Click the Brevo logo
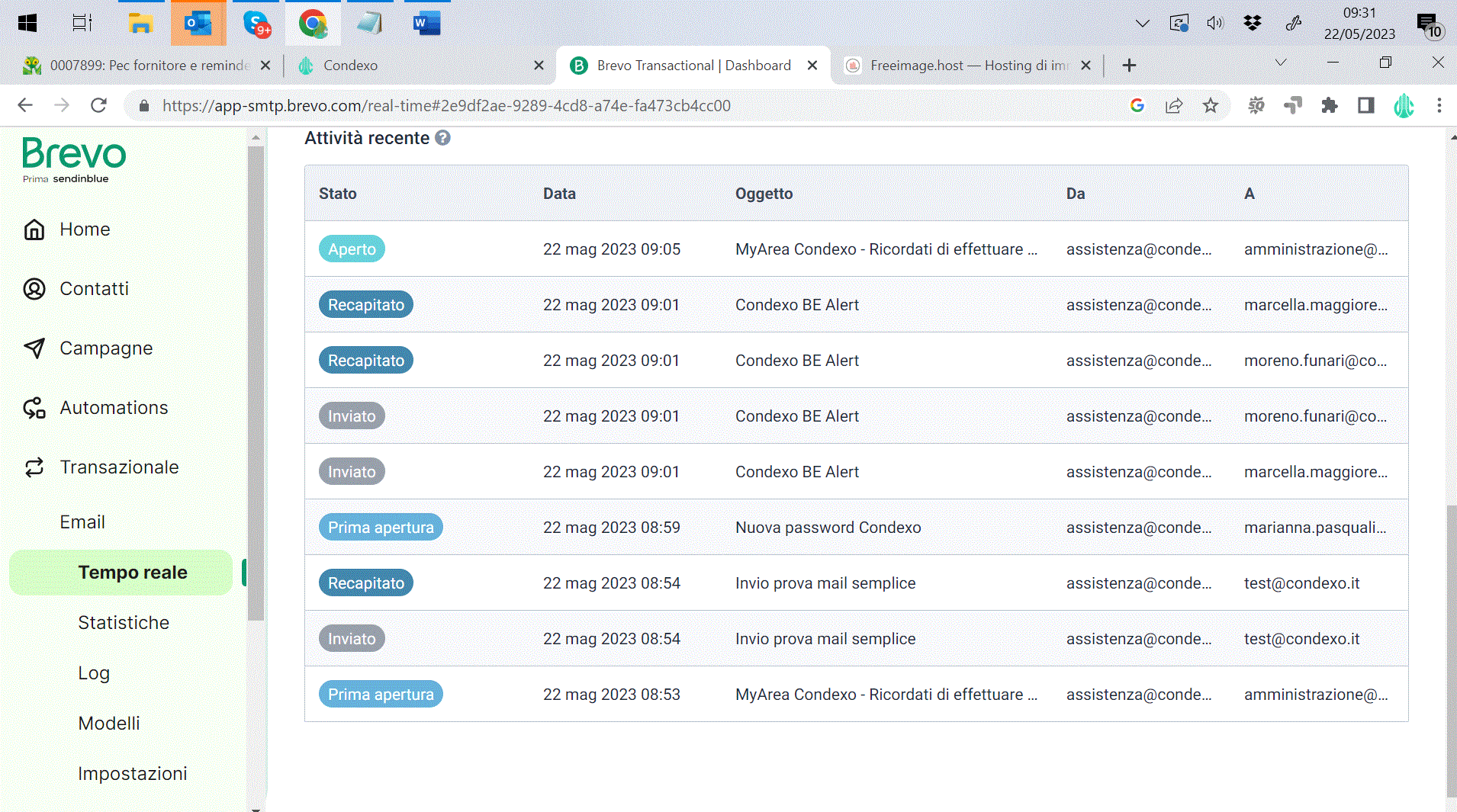The width and height of the screenshot is (1457, 812). tap(74, 159)
